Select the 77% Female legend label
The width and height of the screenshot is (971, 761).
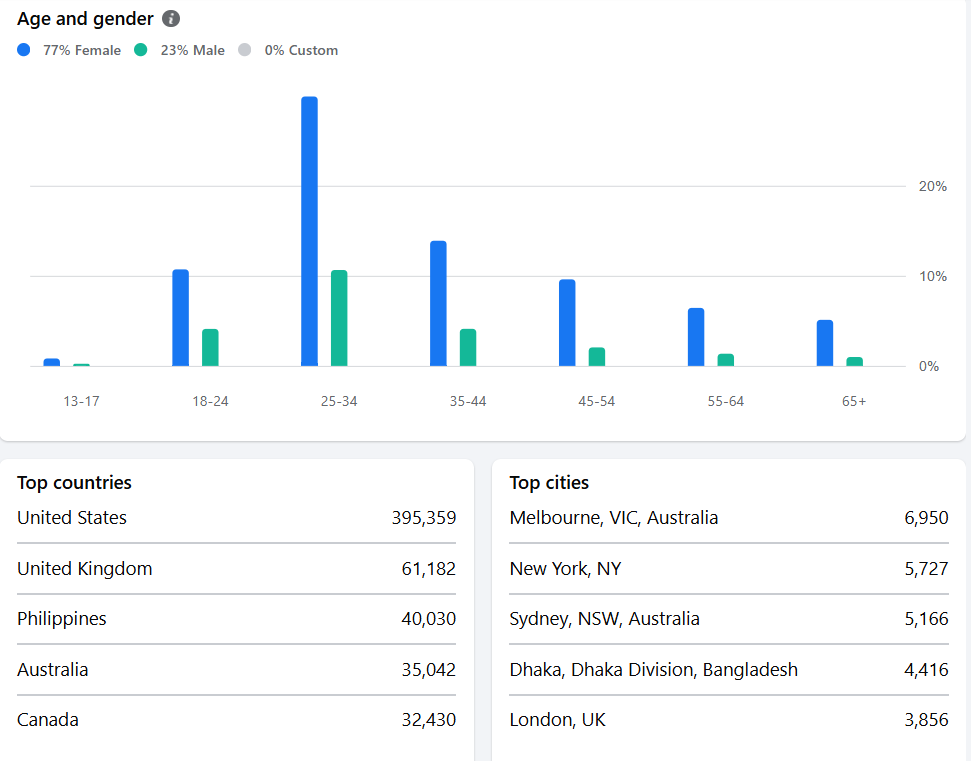point(82,50)
